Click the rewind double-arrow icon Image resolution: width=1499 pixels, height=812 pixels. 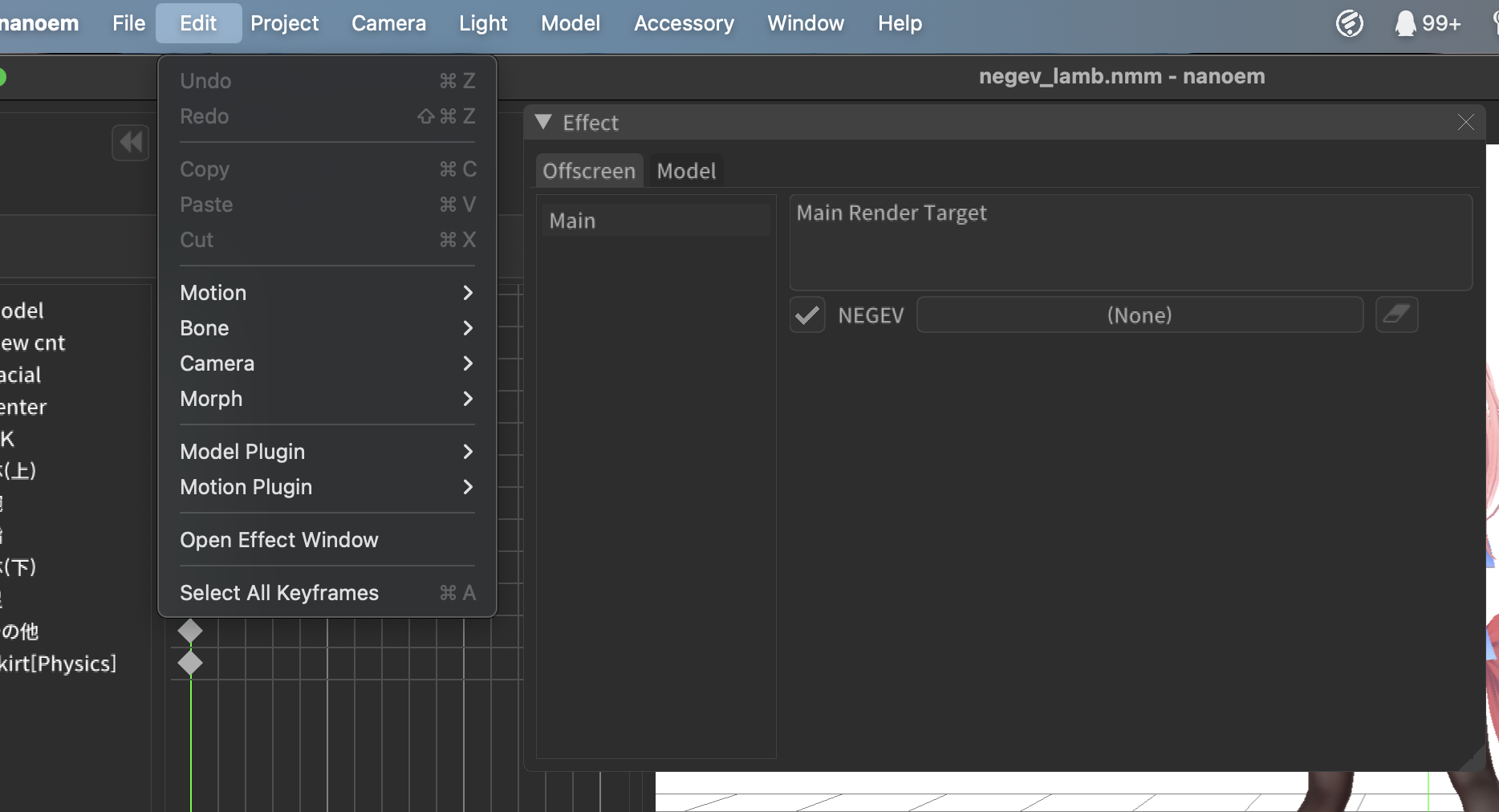(131, 143)
